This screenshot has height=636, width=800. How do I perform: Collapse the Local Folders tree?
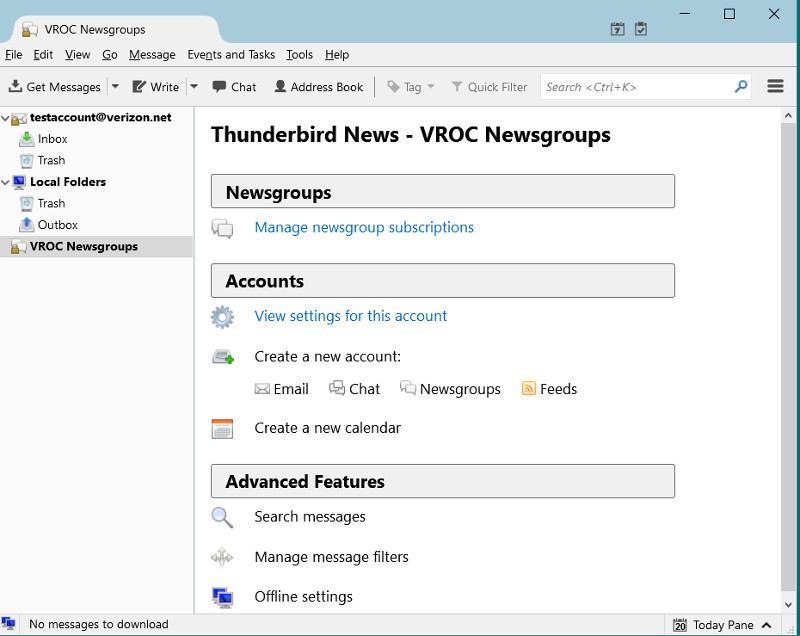[x=5, y=182]
